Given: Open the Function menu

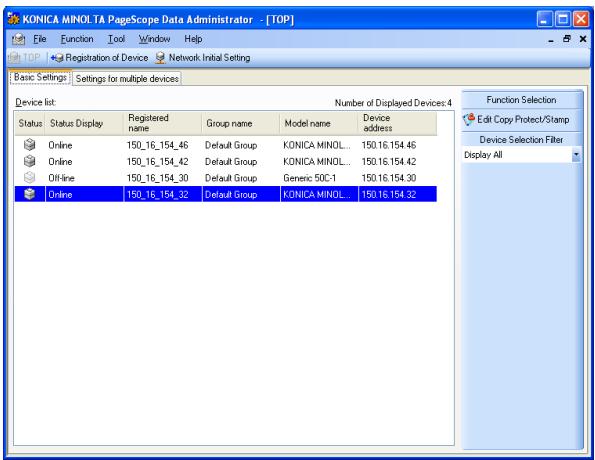Looking at the screenshot, I should pos(77,39).
